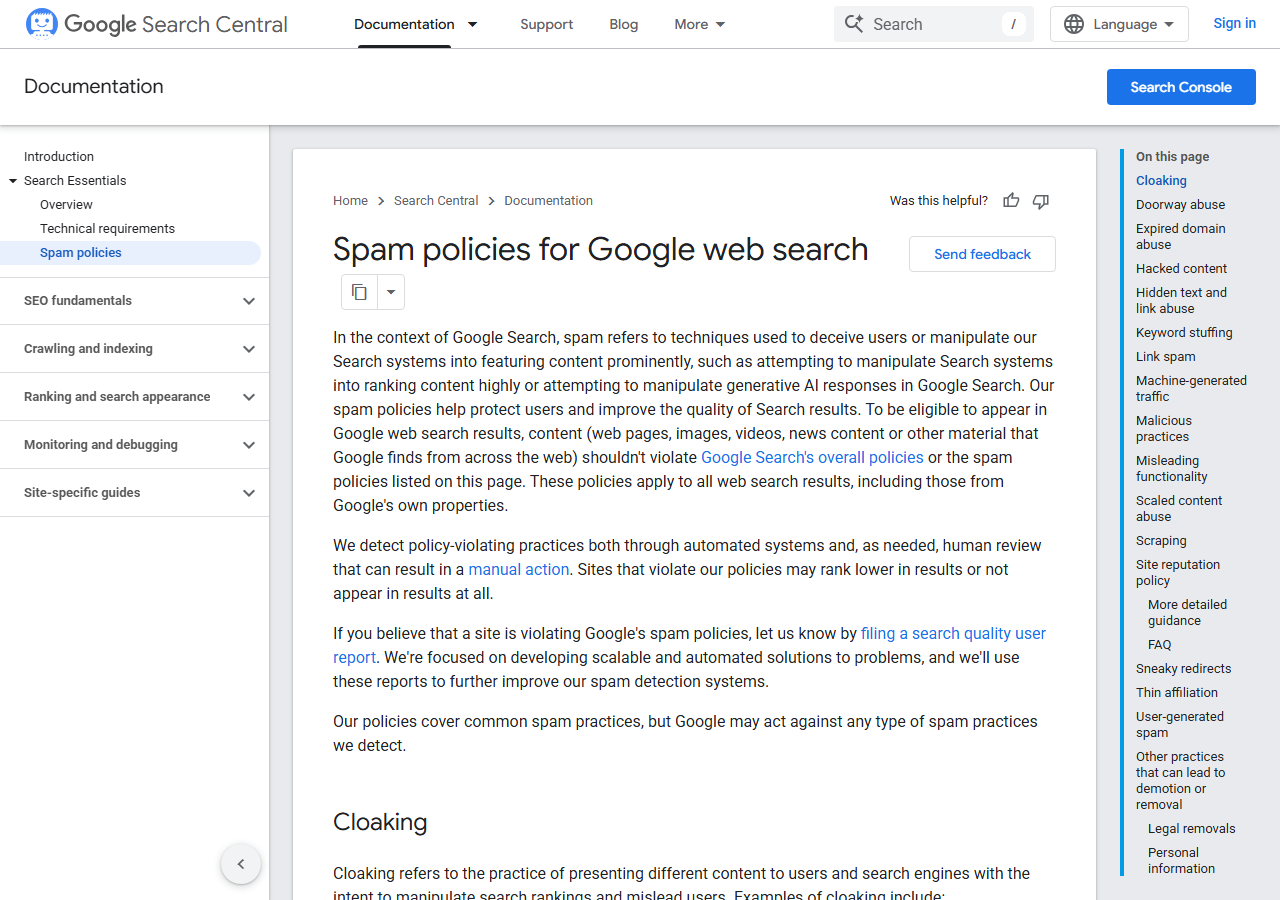Open Introduction in sidebar

59,157
